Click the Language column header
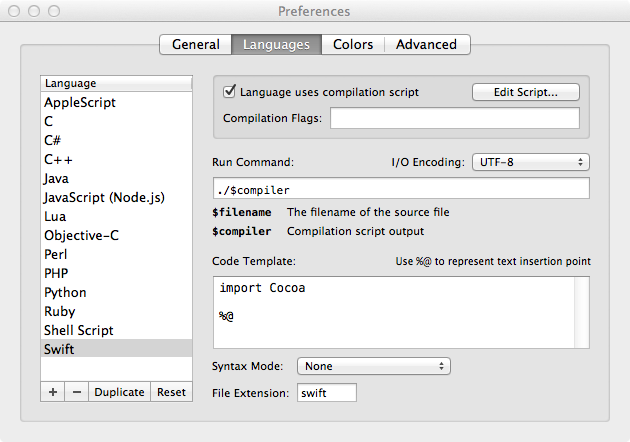 (x=116, y=84)
